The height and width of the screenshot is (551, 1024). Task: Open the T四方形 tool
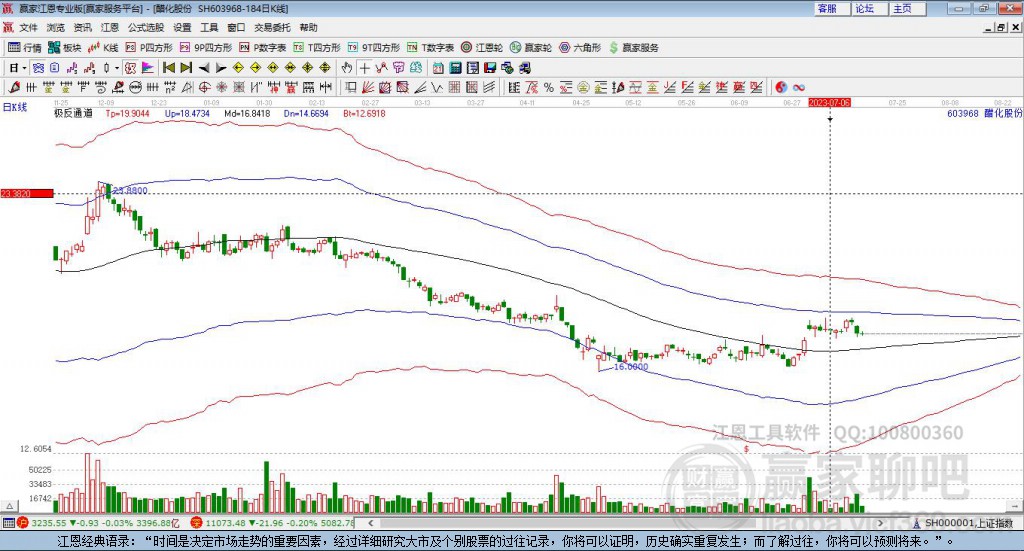tap(317, 48)
